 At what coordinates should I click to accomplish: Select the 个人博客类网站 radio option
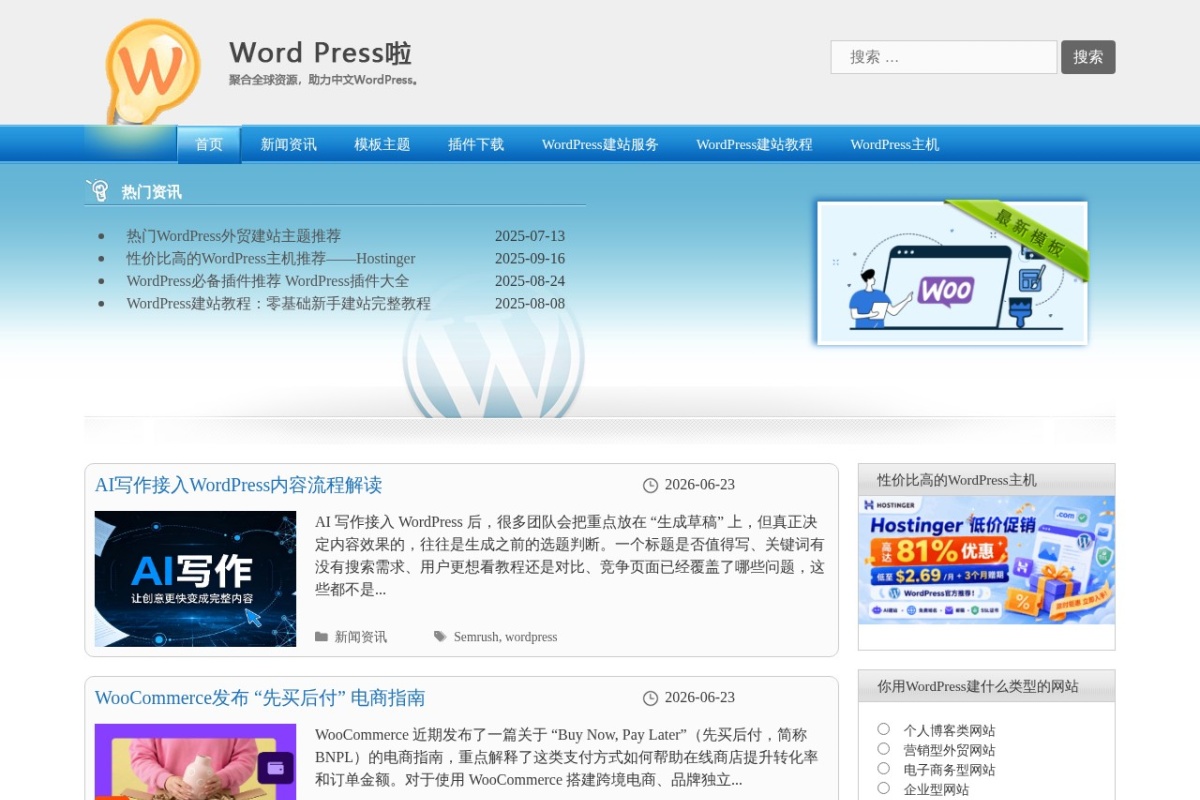coord(883,729)
